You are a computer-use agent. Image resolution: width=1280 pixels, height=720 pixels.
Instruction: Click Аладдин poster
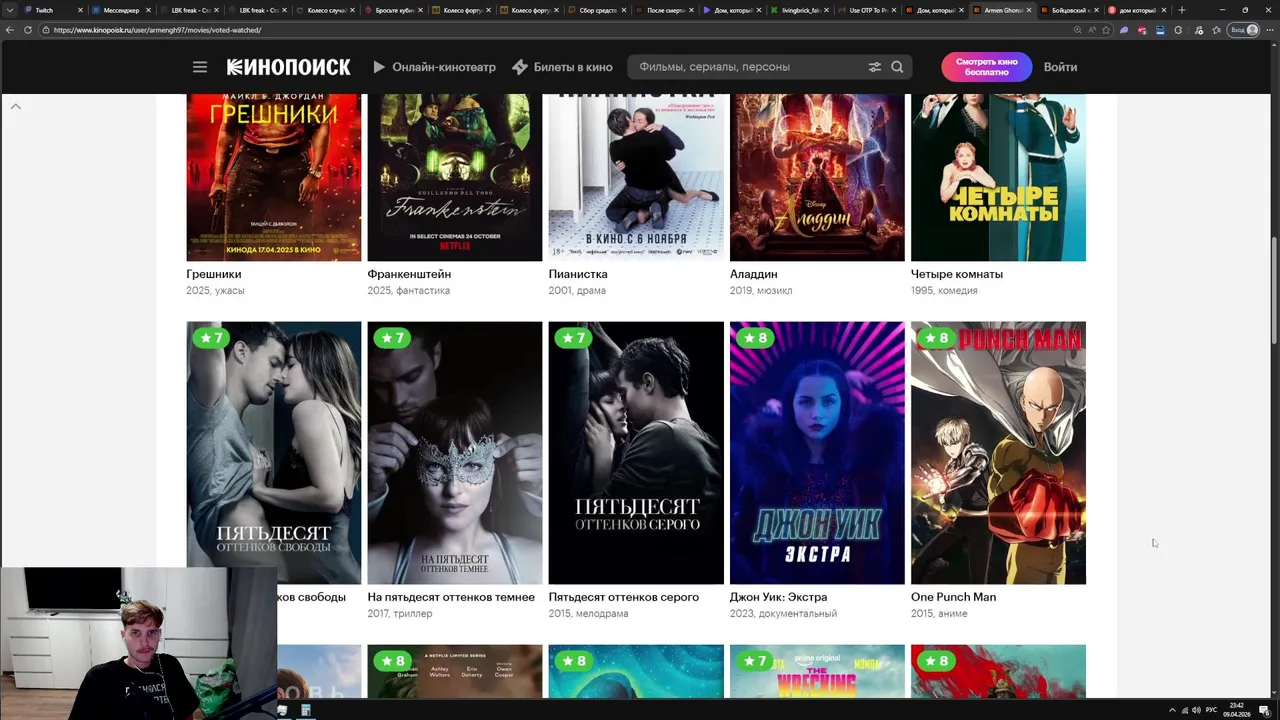point(817,177)
